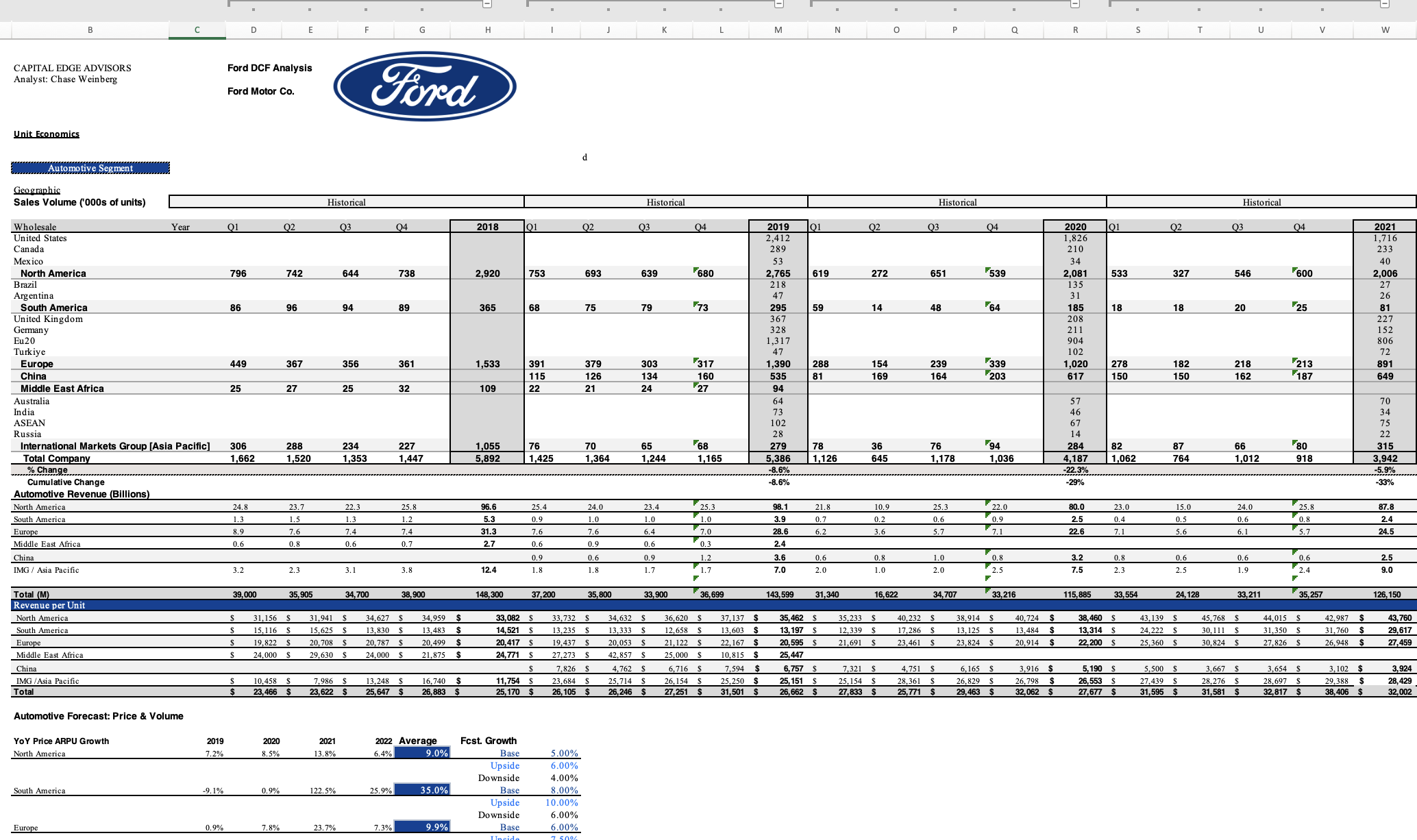Select the '-5.9%' percent change cell
Screen dimensions: 1417x840
[x=1385, y=470]
